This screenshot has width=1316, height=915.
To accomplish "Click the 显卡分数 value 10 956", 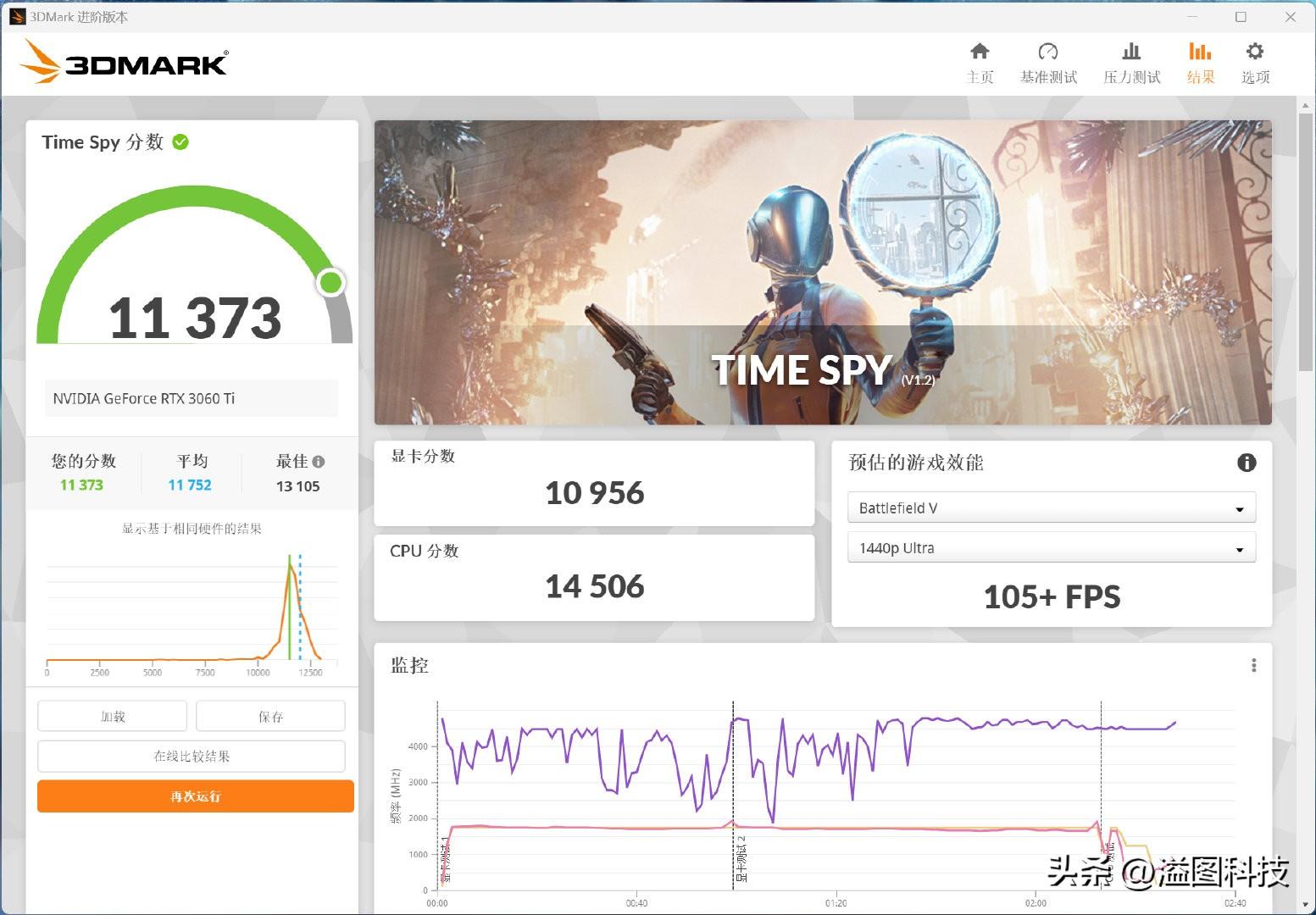I will (594, 493).
